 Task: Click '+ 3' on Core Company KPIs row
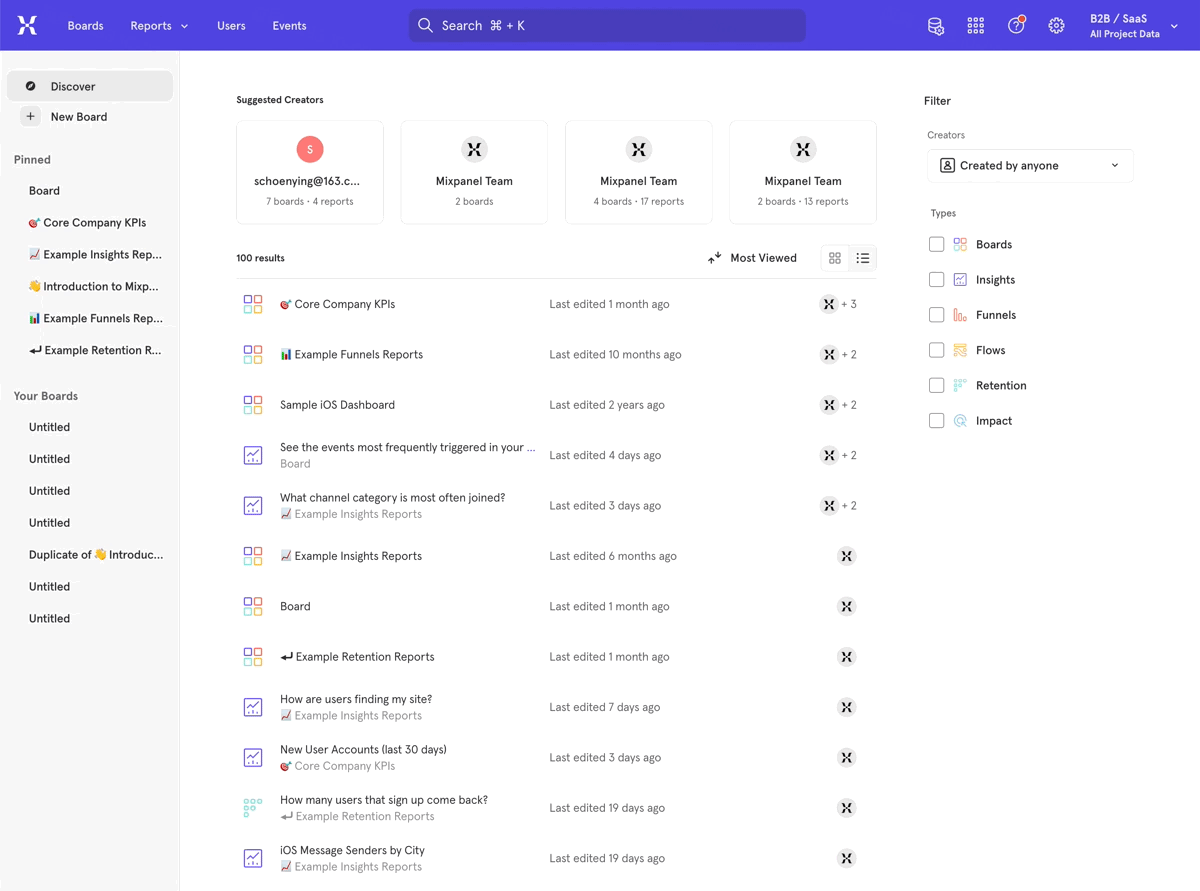pos(849,304)
